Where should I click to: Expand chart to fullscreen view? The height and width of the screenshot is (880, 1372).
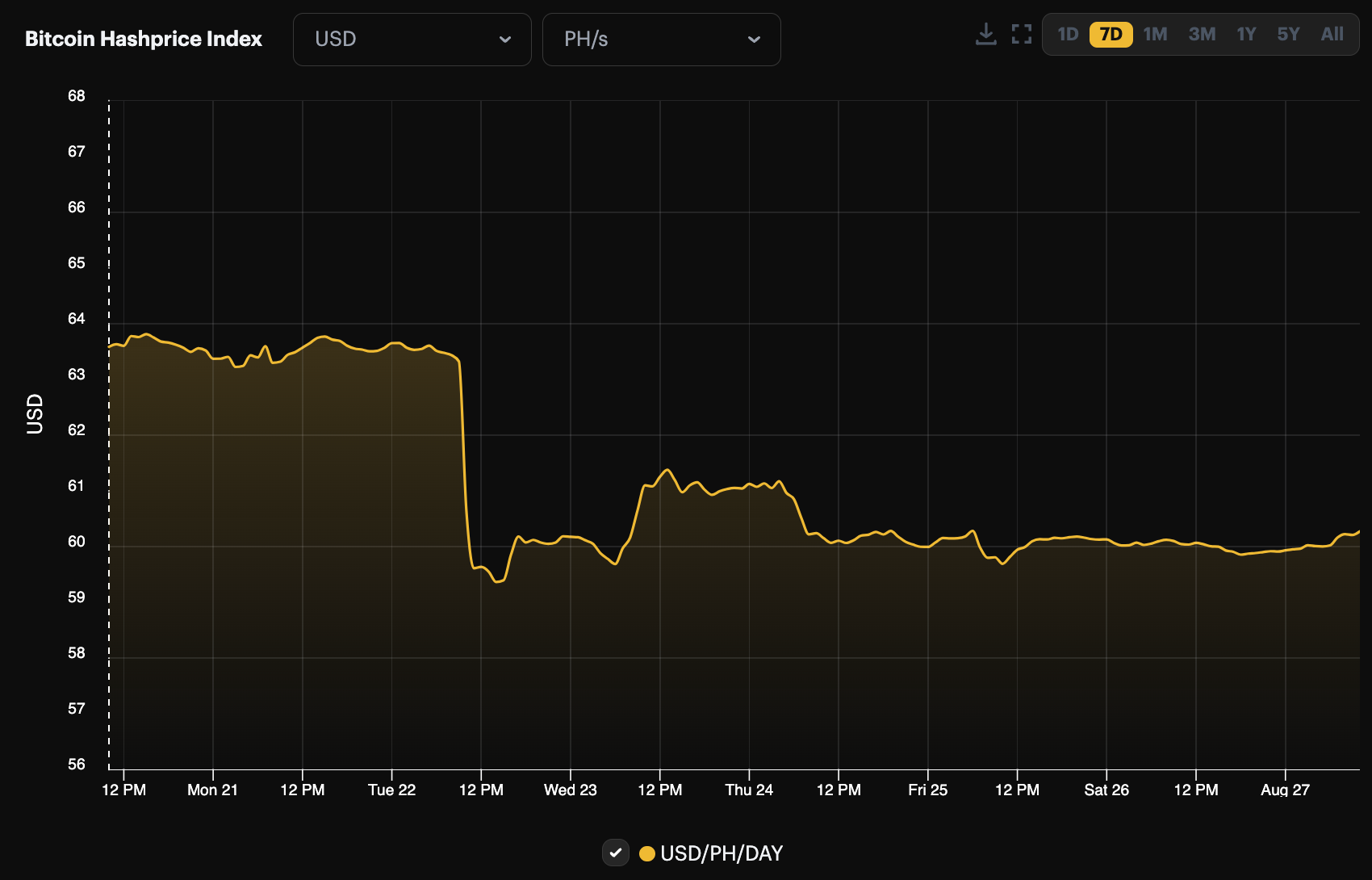click(1021, 34)
